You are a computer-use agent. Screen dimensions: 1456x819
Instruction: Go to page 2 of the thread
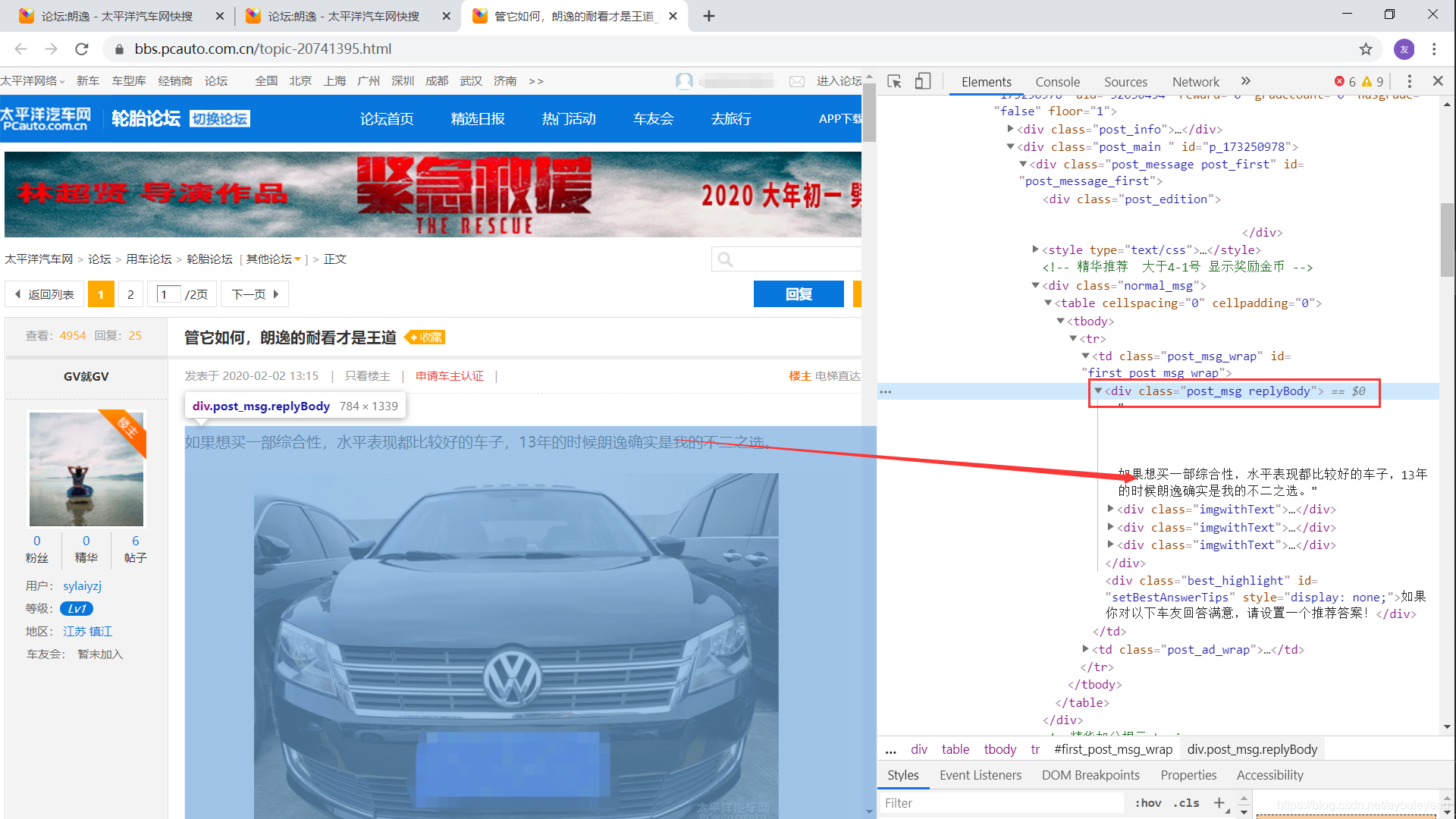[x=130, y=294]
